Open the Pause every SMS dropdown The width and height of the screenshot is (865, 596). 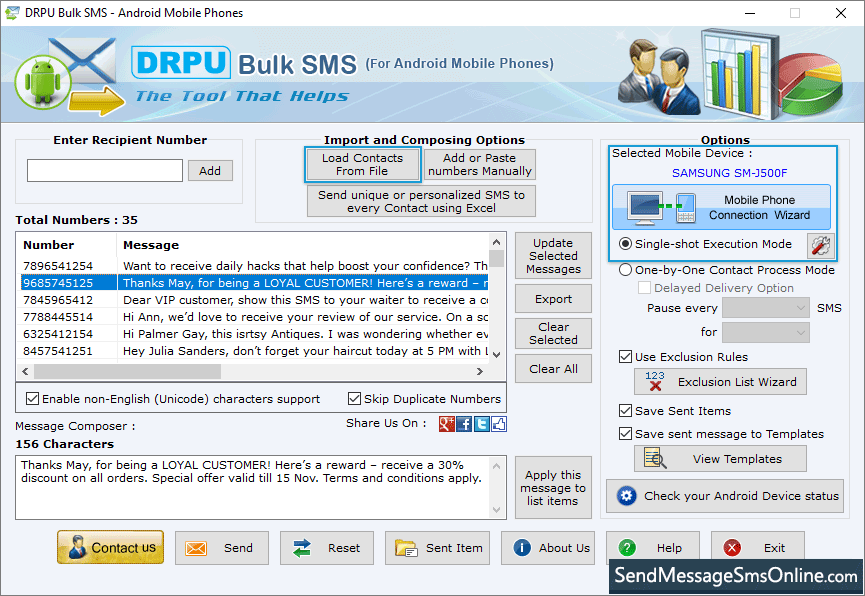[x=766, y=308]
